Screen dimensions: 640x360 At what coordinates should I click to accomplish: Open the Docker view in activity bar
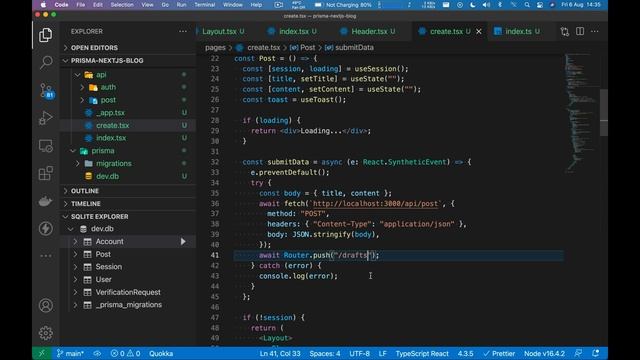(x=45, y=201)
